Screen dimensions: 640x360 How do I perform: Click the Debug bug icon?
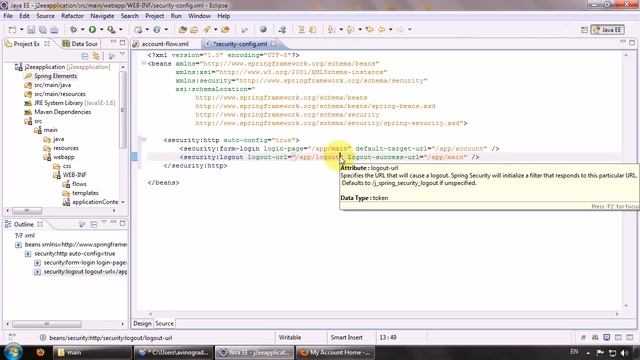73,29
